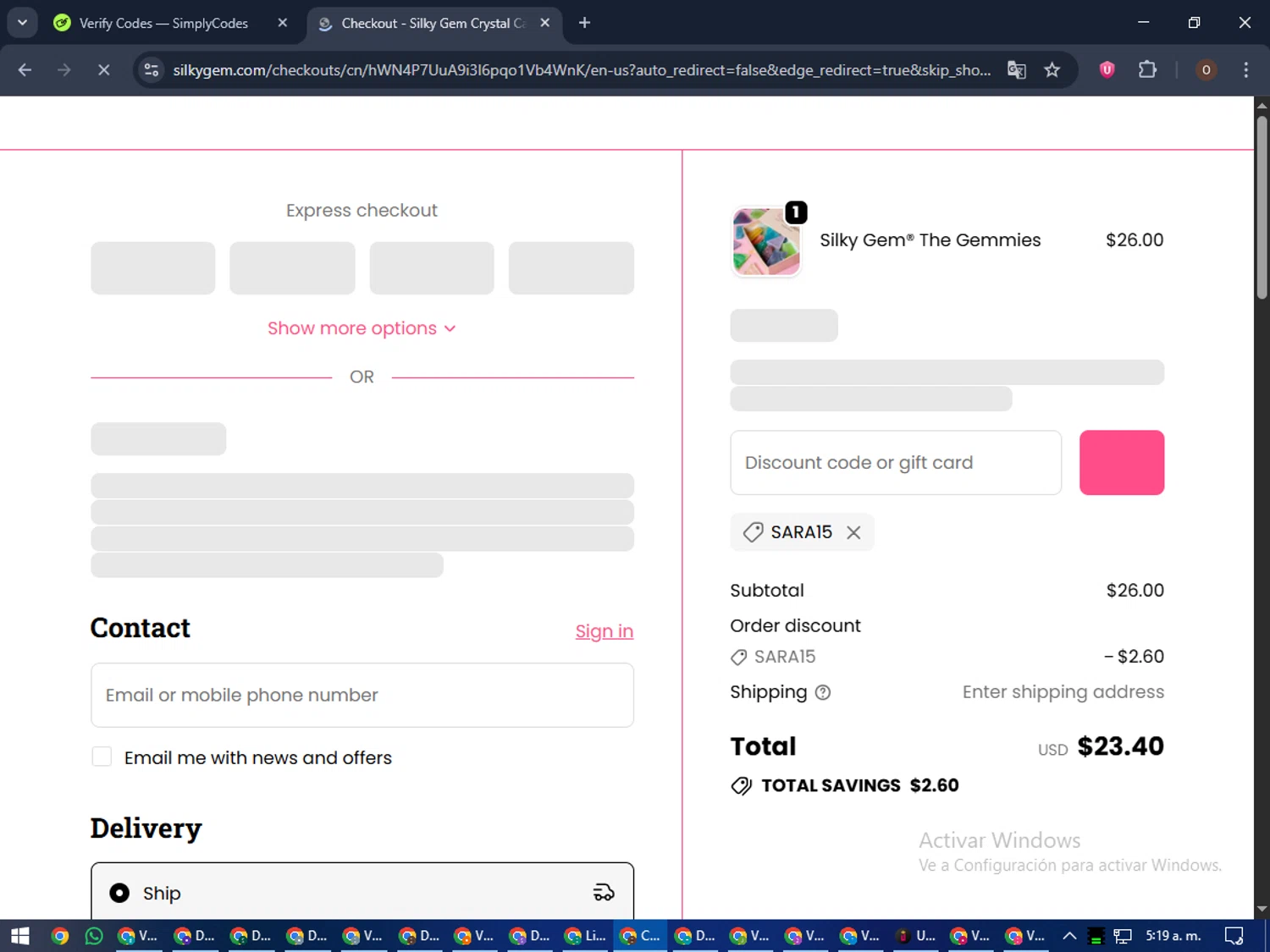Open the Windows Start menu
Image resolution: width=1270 pixels, height=952 pixels.
(19, 936)
